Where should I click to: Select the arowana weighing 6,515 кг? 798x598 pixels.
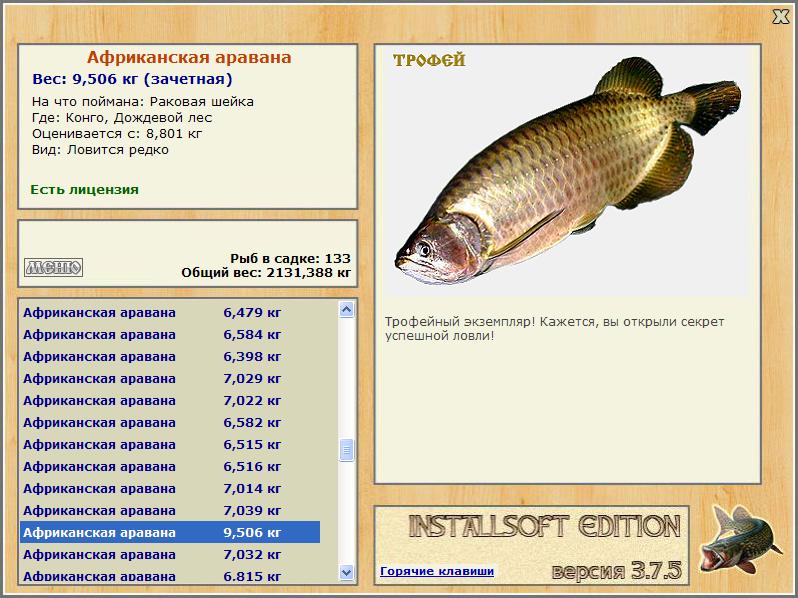[170, 444]
